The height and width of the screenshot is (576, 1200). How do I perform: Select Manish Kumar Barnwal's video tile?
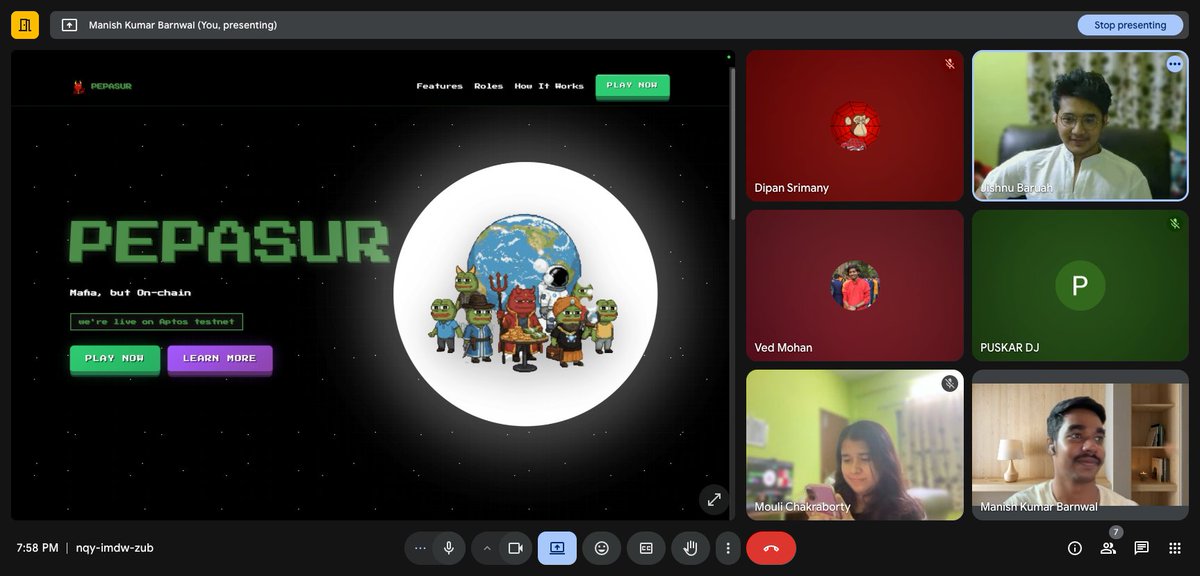click(x=1080, y=445)
